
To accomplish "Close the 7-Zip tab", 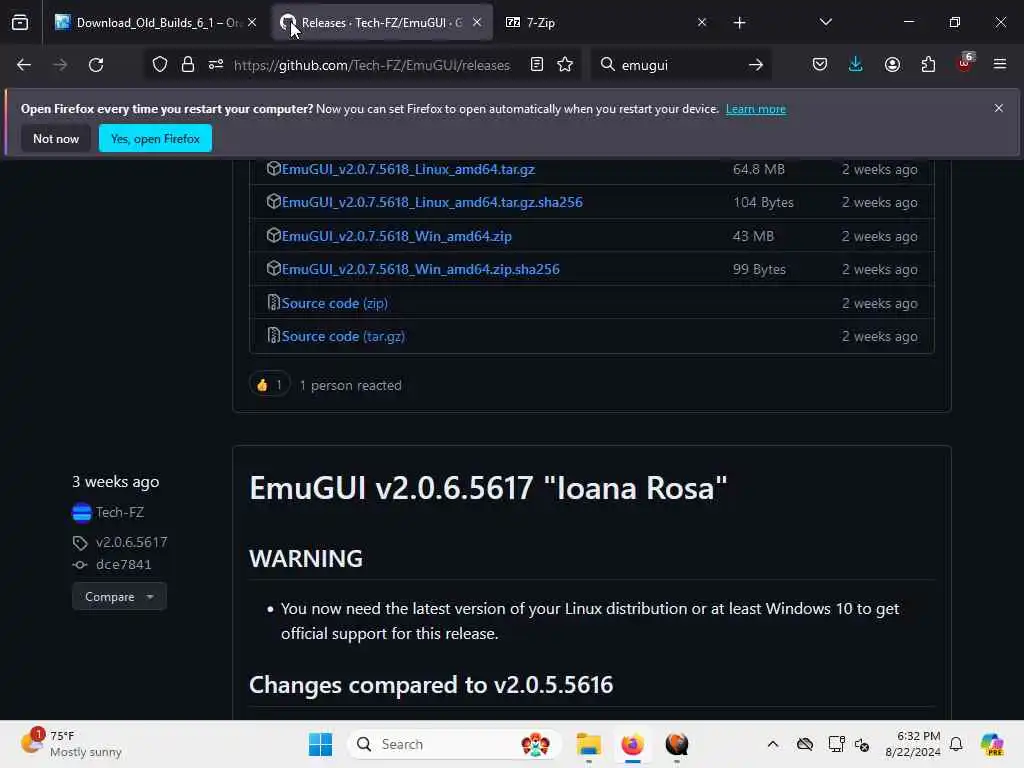I will [x=702, y=23].
